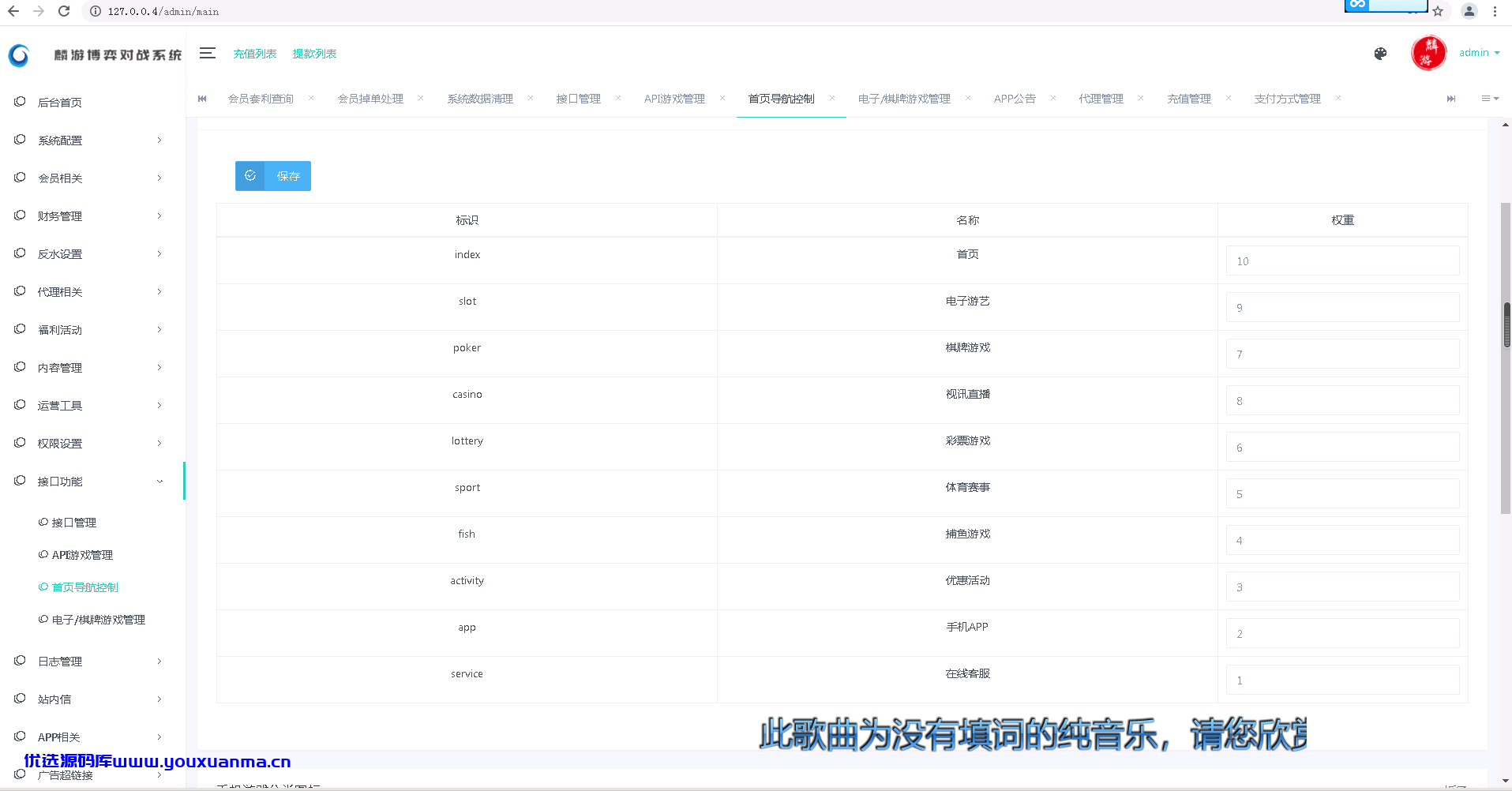The height and width of the screenshot is (791, 1512).
Task: Open 电子/棋牌游戏管理 in sidebar
Action: [98, 620]
